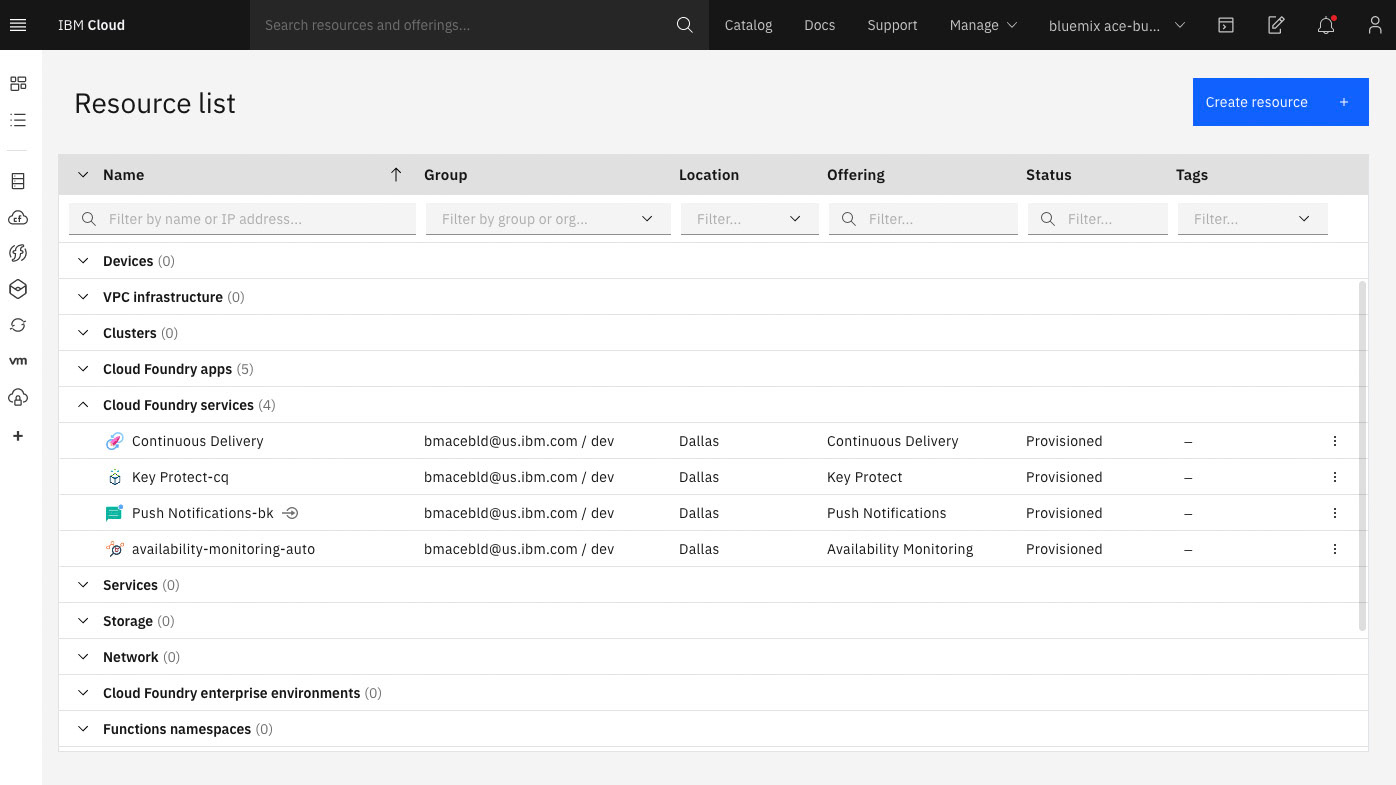Click the Key Protect-cq service icon
This screenshot has width=1396, height=785.
point(114,477)
